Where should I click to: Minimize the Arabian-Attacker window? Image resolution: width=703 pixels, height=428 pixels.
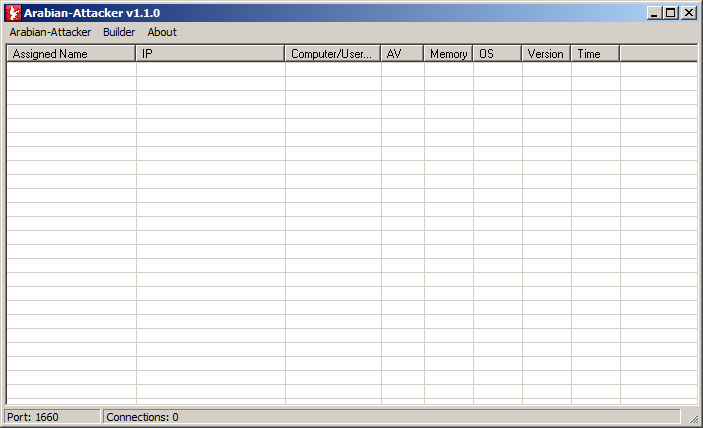(x=654, y=13)
